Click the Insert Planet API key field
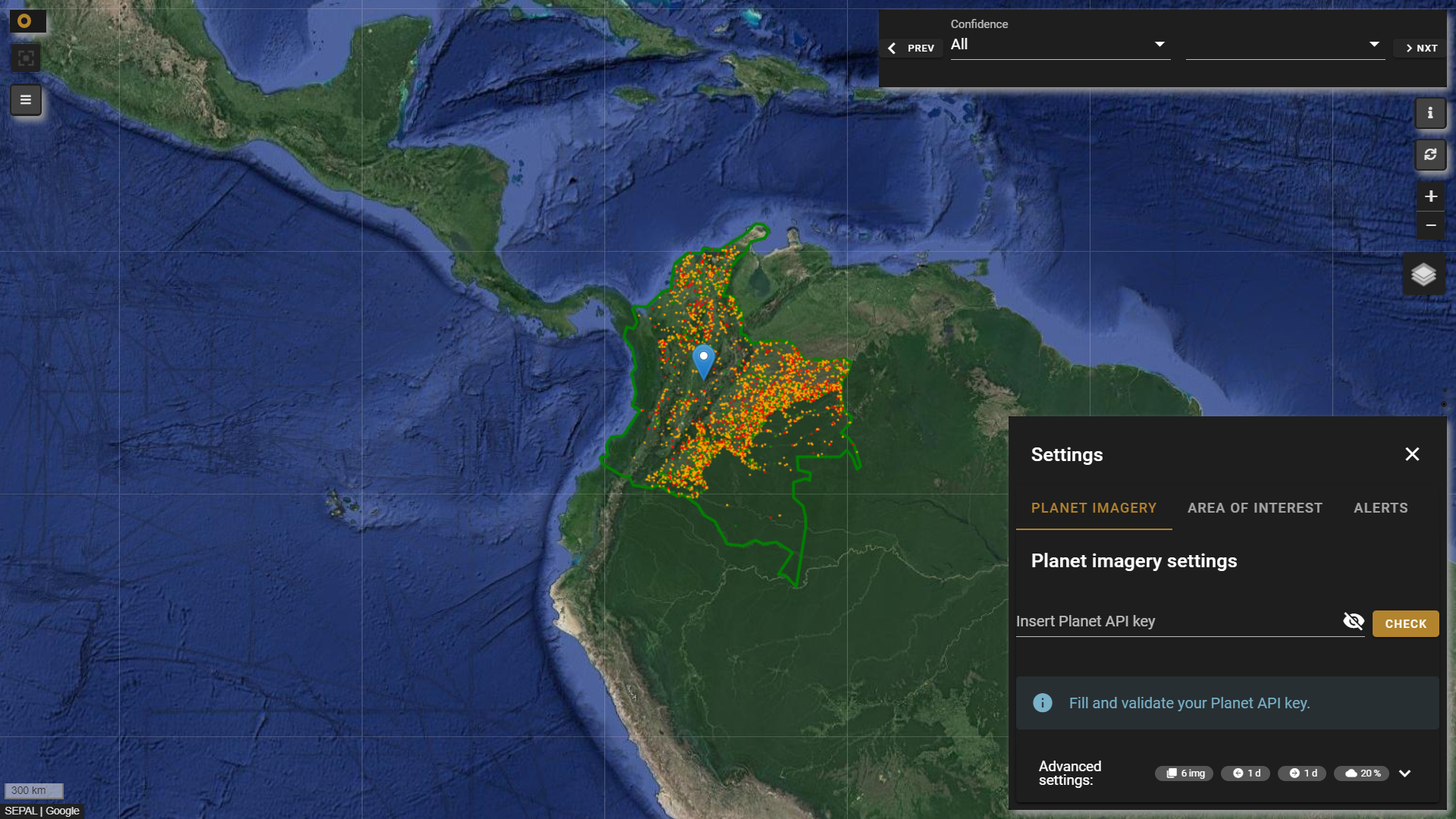Image resolution: width=1456 pixels, height=819 pixels. (x=1175, y=622)
